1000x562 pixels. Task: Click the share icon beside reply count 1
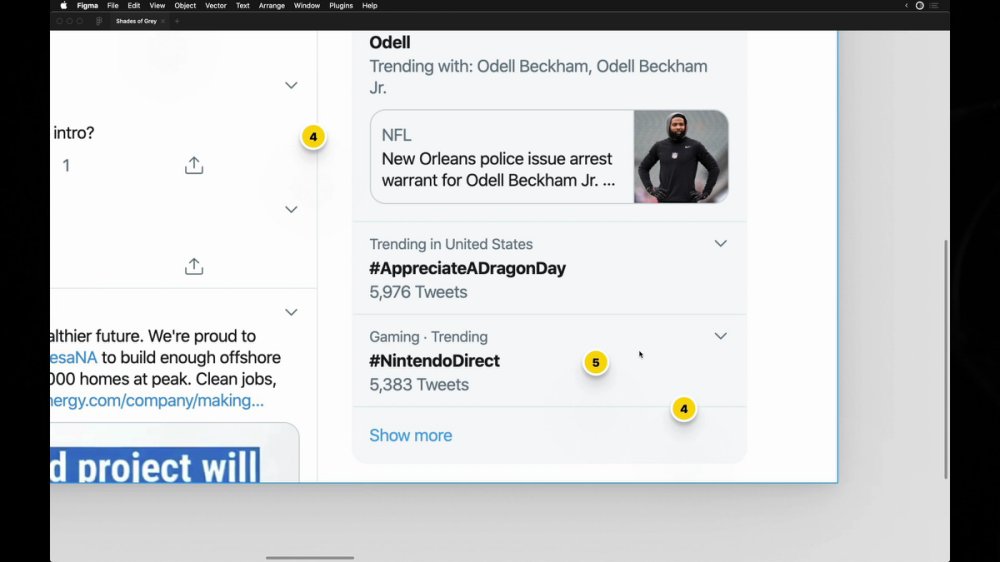click(194, 165)
